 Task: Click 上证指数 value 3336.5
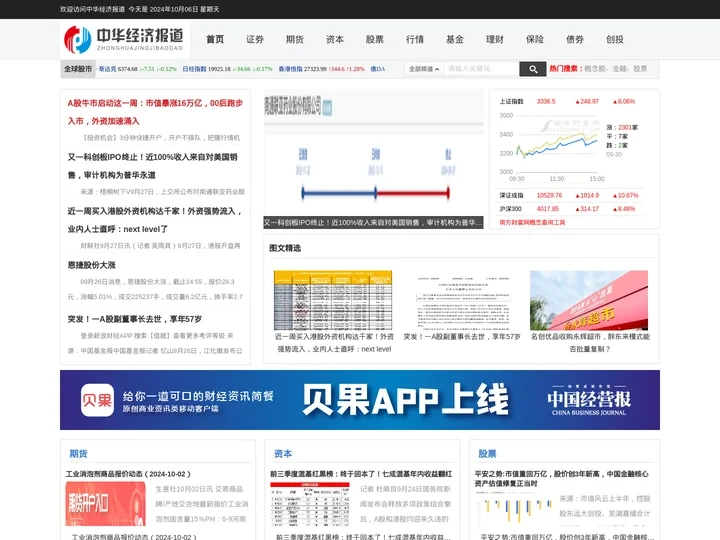pos(546,101)
